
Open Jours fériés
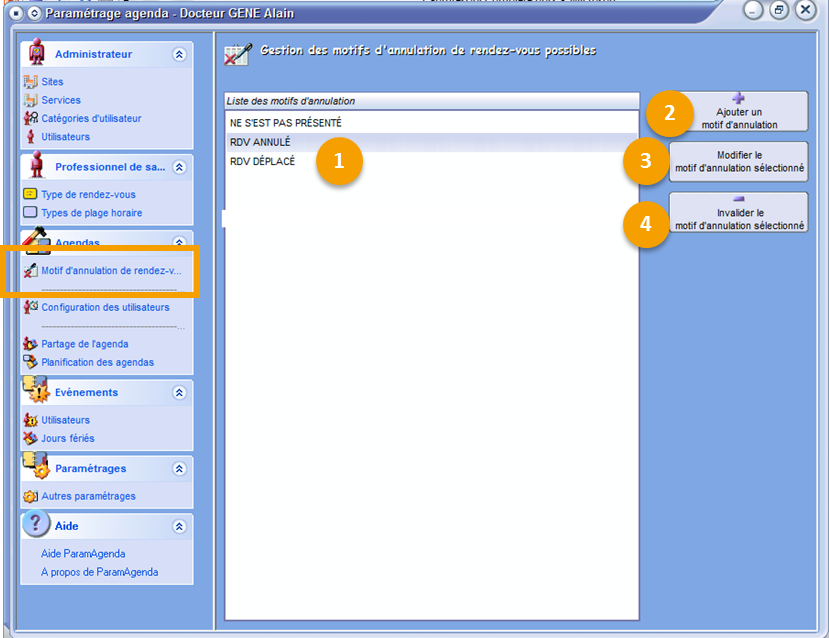68,438
